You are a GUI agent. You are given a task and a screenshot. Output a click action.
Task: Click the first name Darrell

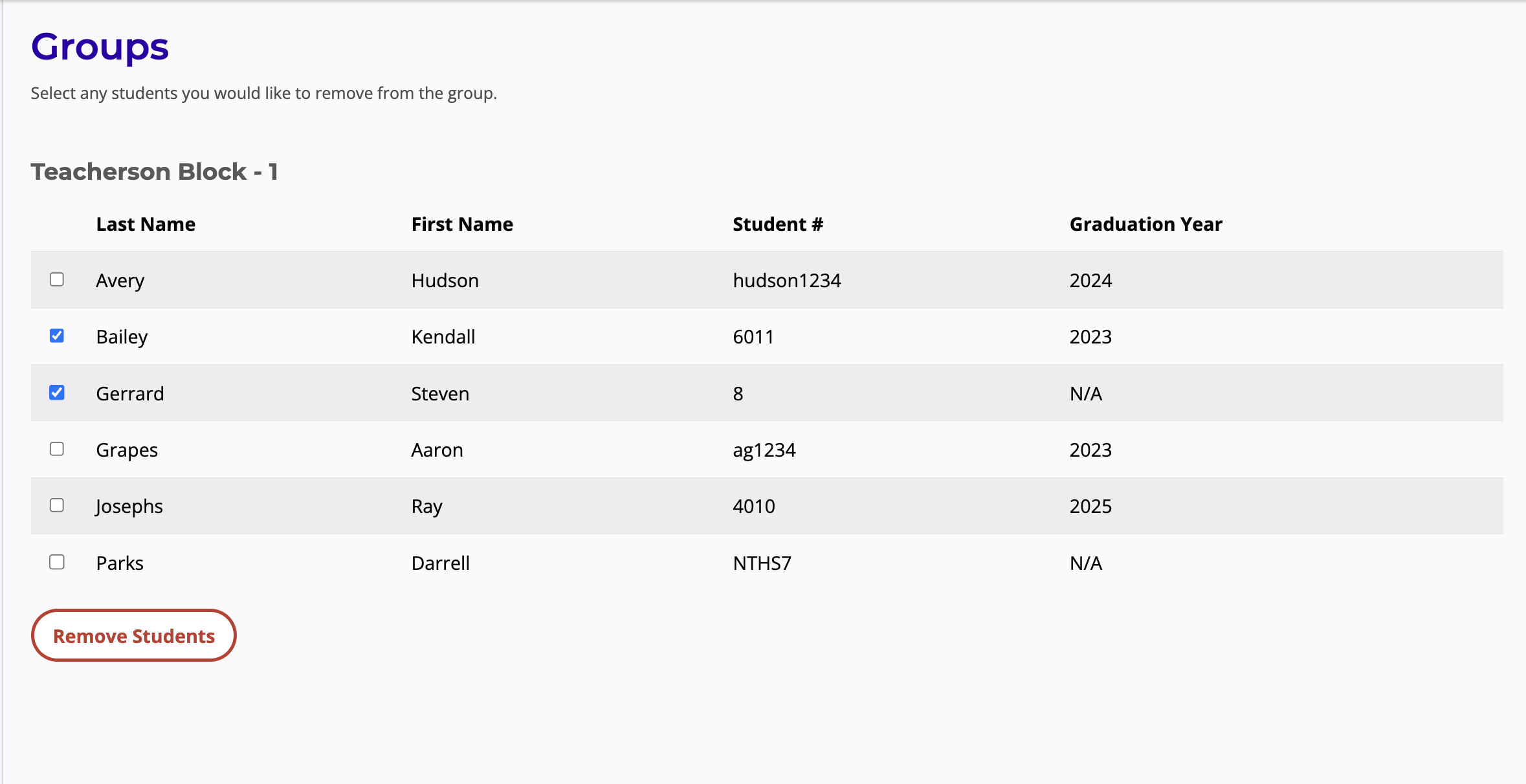(440, 563)
